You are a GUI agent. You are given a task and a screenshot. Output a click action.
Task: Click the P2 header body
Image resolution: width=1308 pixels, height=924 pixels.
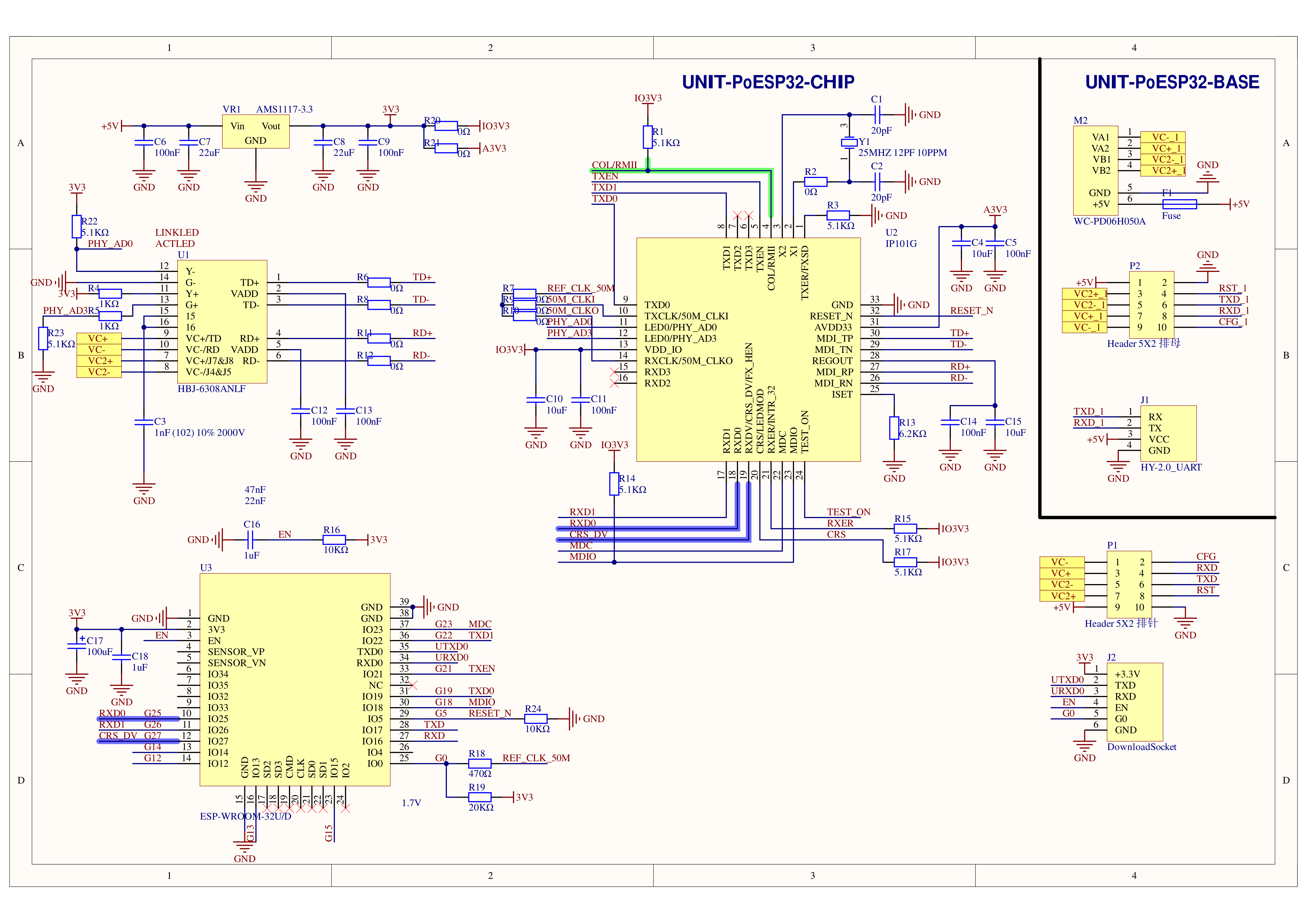click(1151, 305)
